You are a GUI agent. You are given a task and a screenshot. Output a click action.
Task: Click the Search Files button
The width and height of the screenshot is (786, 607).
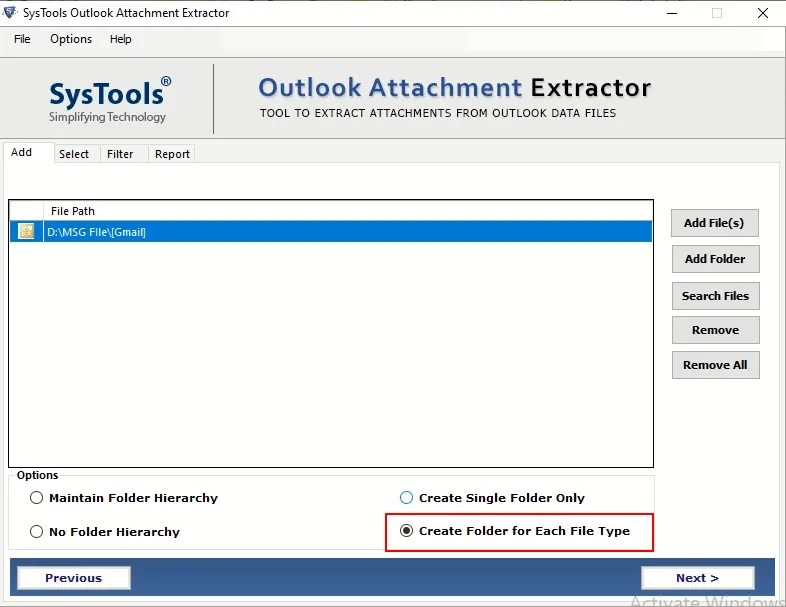(715, 296)
